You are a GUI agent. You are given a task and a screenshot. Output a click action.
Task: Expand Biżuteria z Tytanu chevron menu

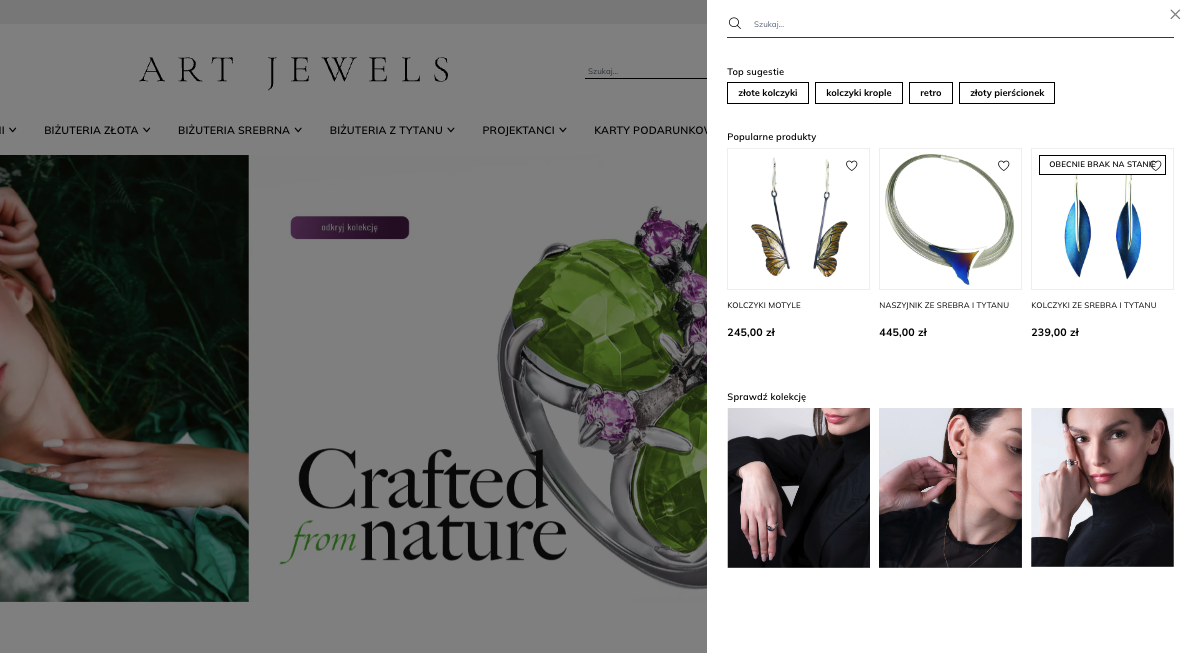(392, 130)
